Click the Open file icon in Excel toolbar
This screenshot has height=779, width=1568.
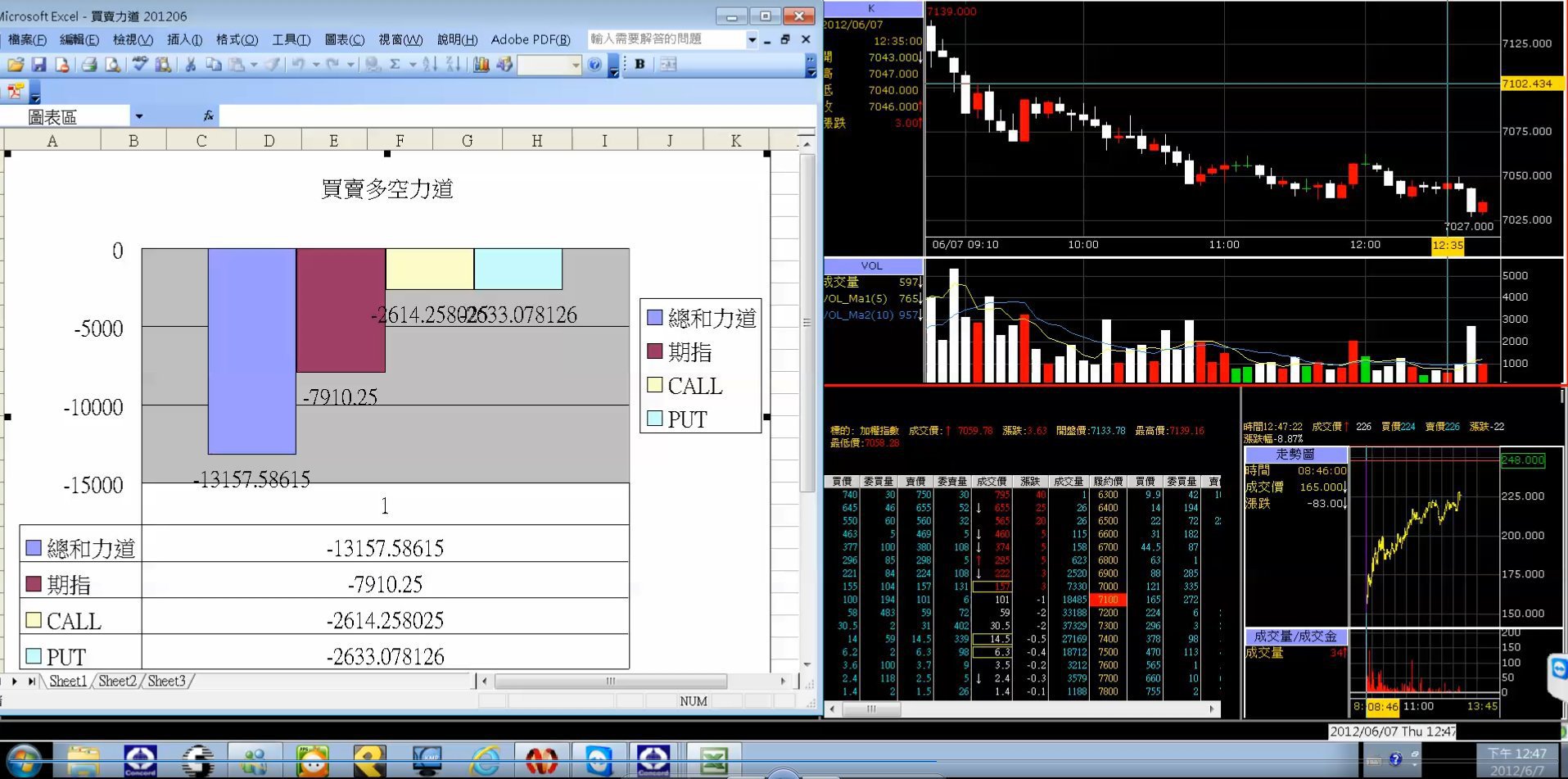(x=15, y=64)
